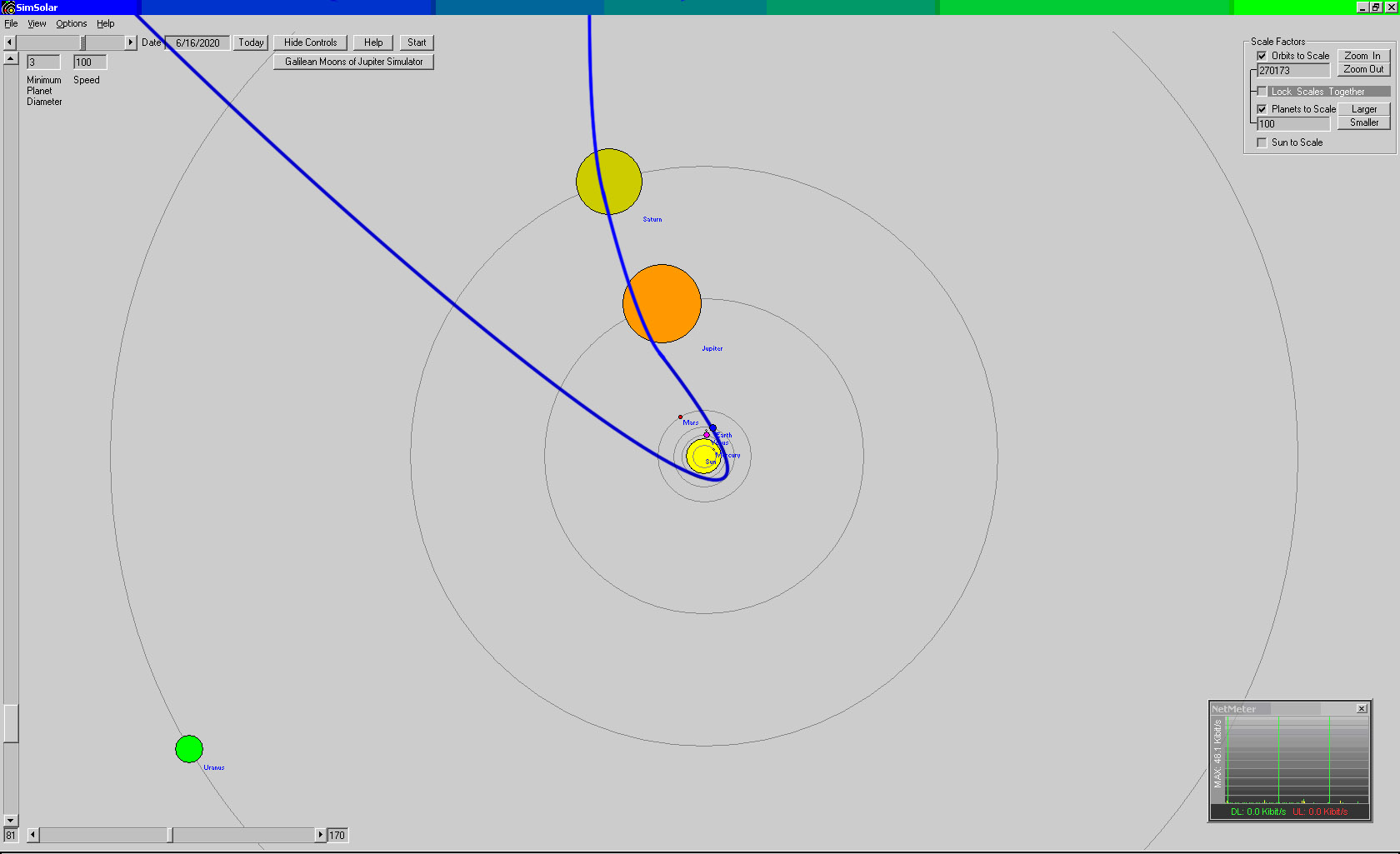The image size is (1400, 854).
Task: Click the orbit scale field showing 270173
Action: click(1293, 71)
